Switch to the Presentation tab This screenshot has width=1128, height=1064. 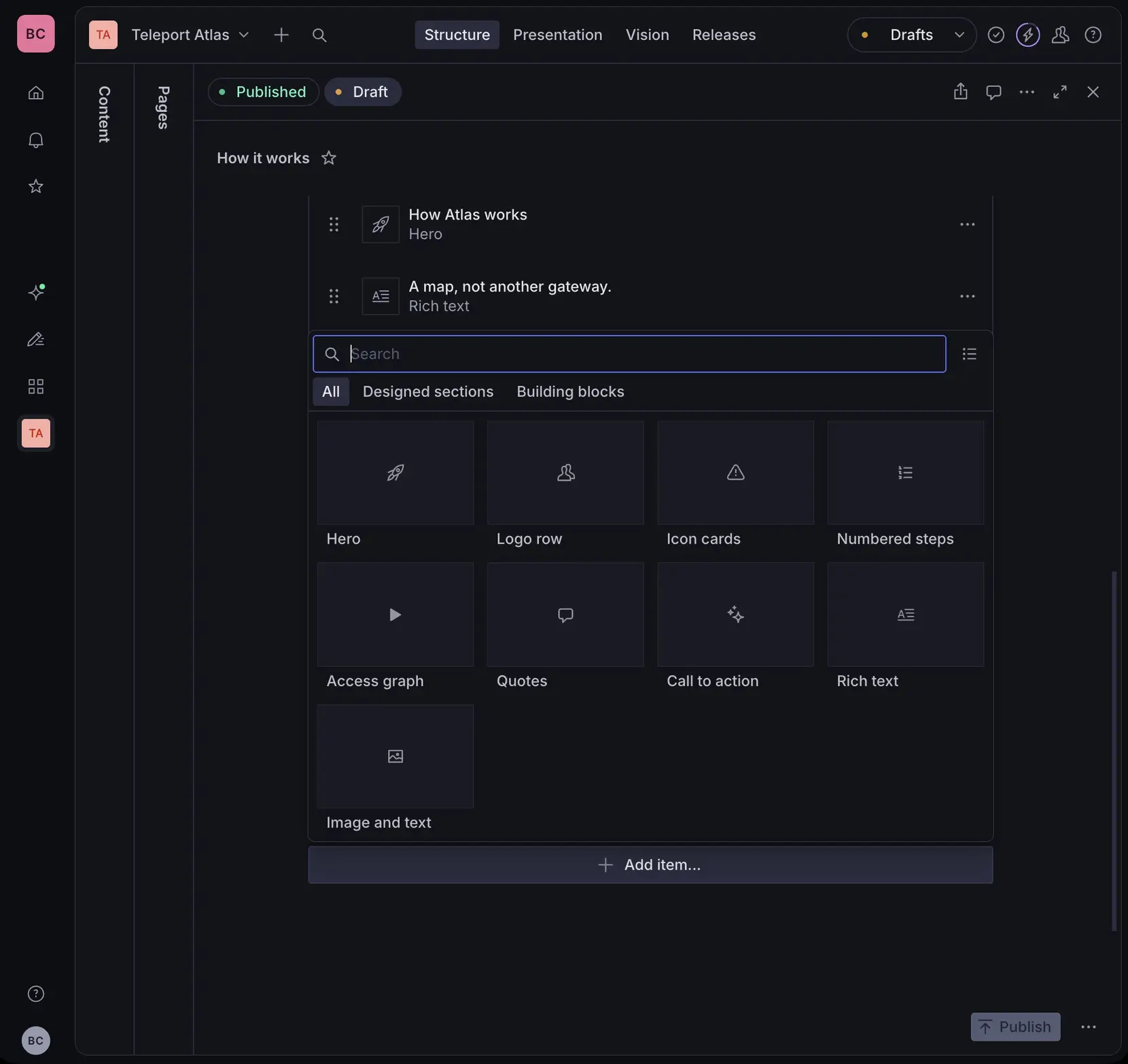click(557, 35)
